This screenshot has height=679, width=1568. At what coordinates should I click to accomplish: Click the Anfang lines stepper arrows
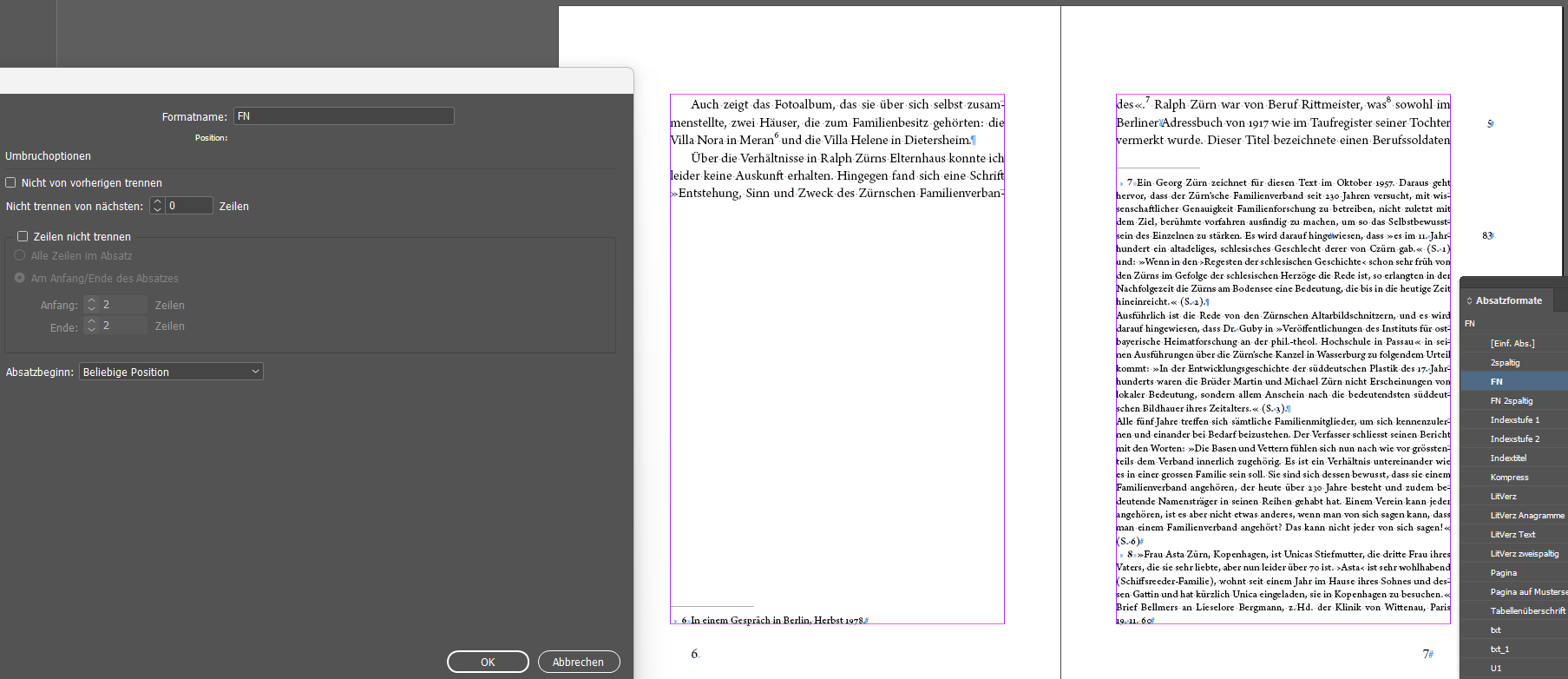pyautogui.click(x=91, y=305)
